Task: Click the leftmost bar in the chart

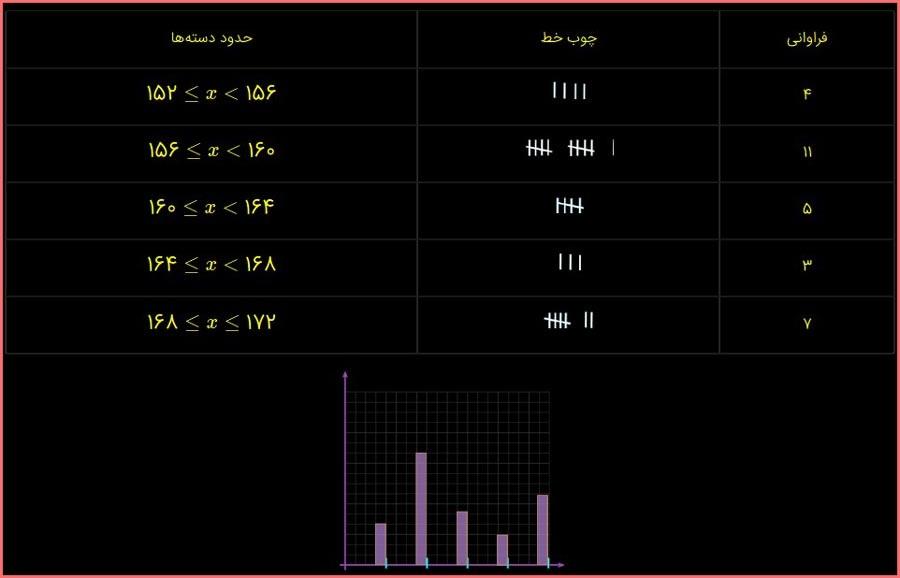Action: tap(380, 543)
